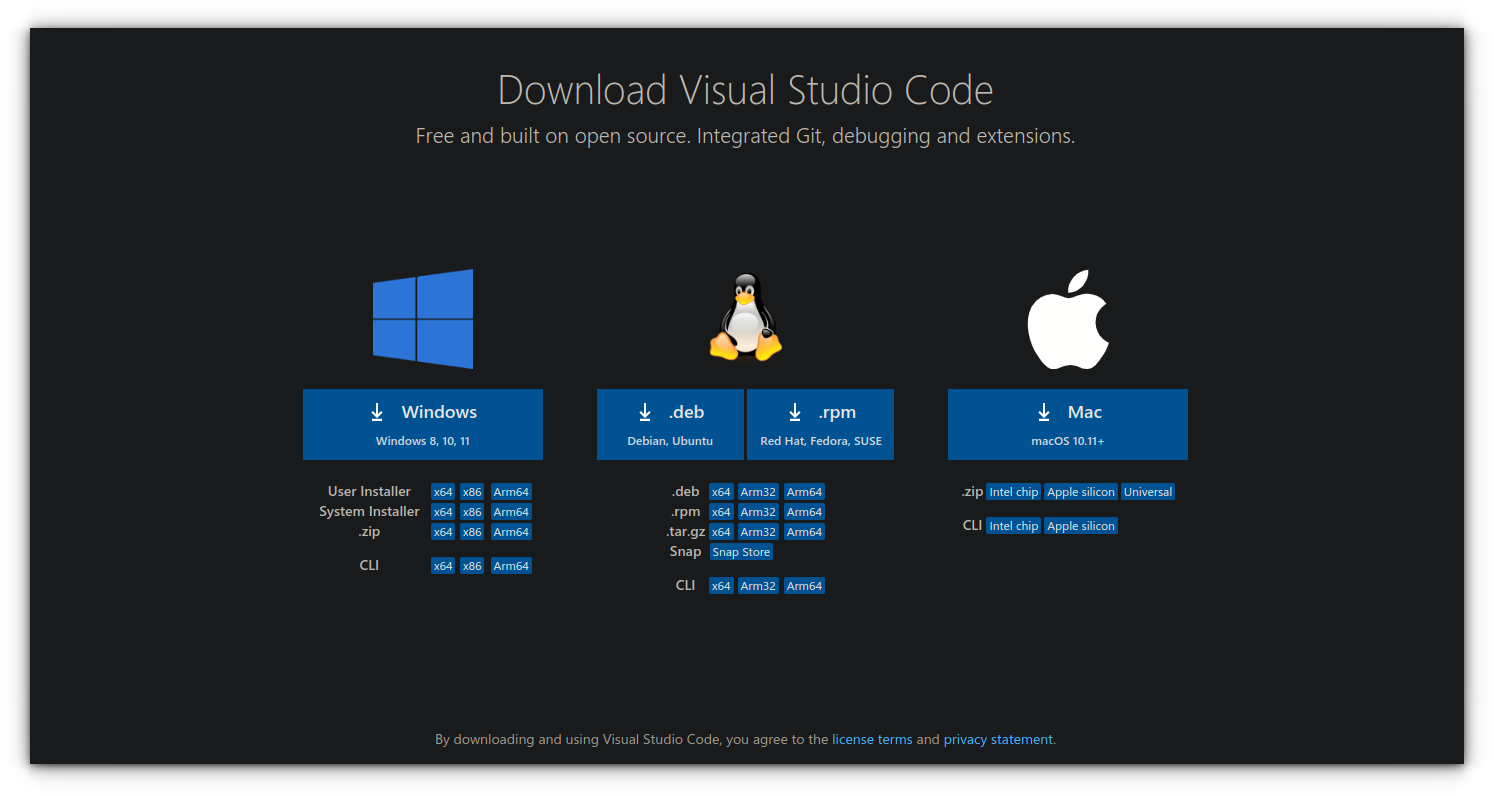Select Arm64 System Installer for Windows
Viewport: 1494px width, 796px height.
[511, 511]
